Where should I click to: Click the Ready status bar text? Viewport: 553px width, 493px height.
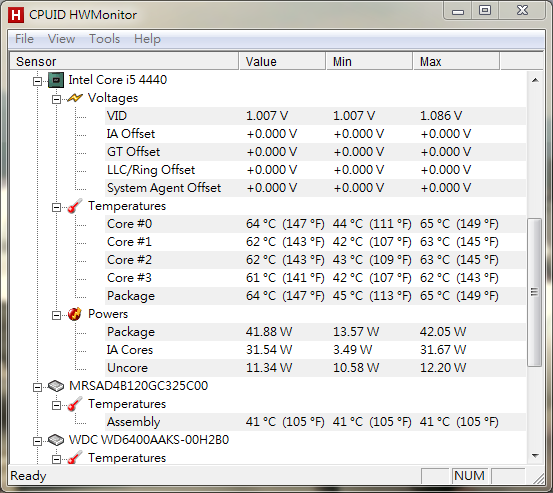(x=28, y=476)
